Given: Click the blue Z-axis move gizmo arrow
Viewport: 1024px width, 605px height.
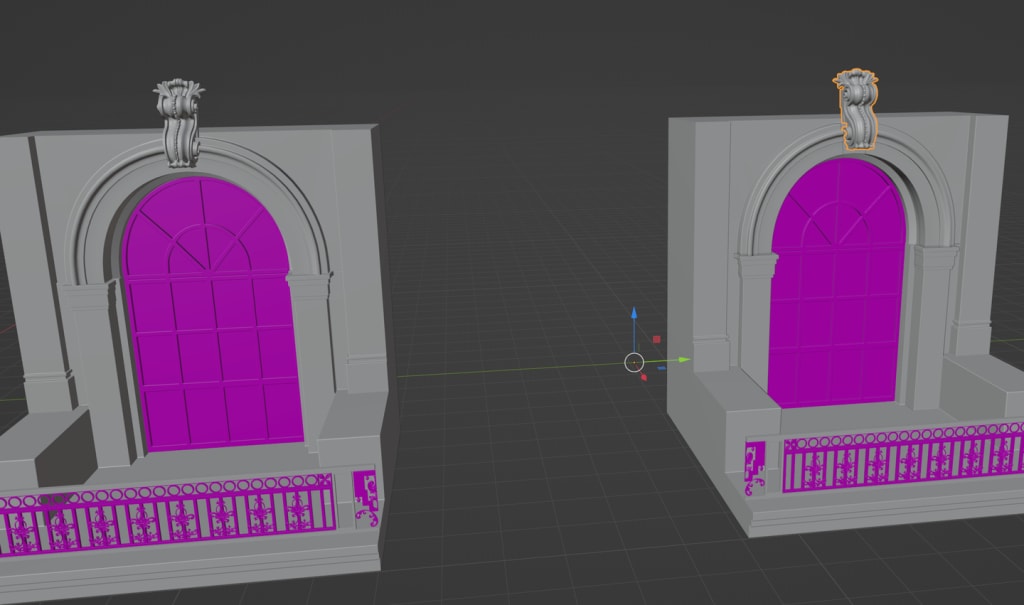Looking at the screenshot, I should click(633, 314).
